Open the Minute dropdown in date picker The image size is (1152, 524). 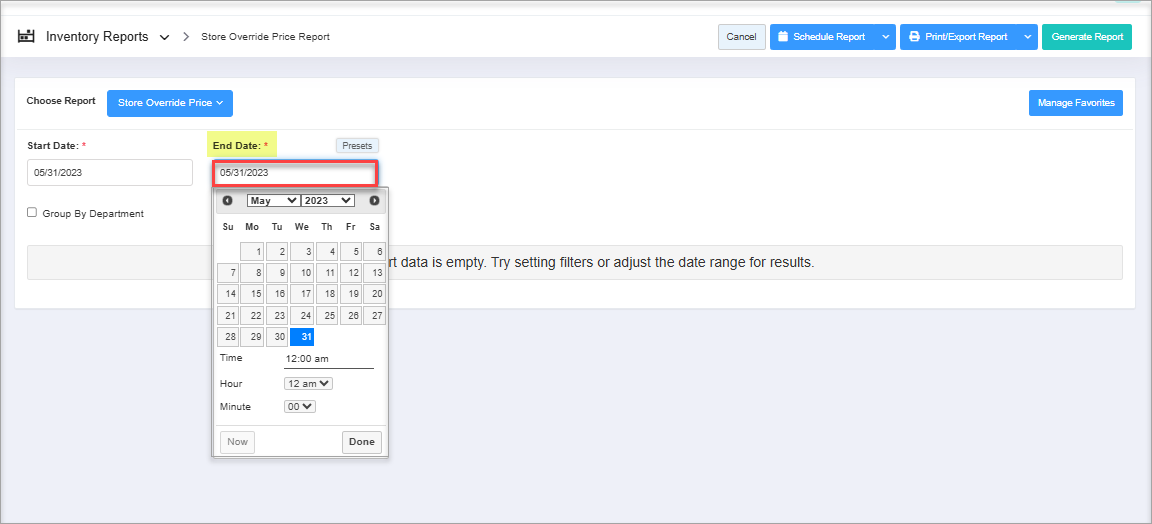(x=300, y=407)
